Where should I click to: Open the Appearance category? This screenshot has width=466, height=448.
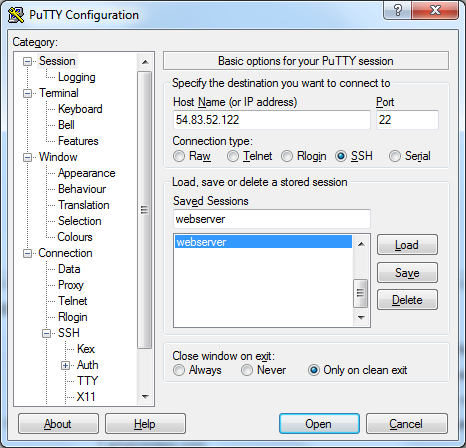point(86,173)
